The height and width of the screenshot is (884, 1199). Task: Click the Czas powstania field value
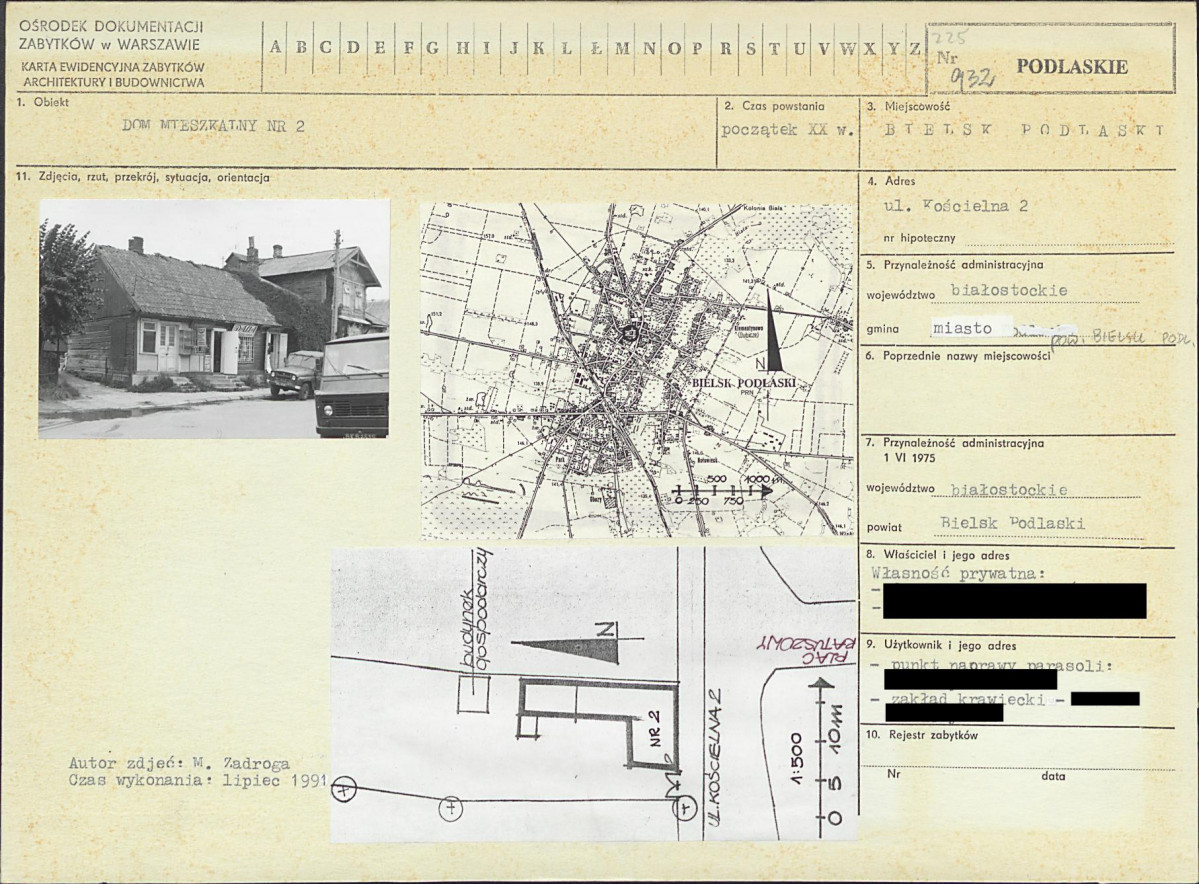788,129
